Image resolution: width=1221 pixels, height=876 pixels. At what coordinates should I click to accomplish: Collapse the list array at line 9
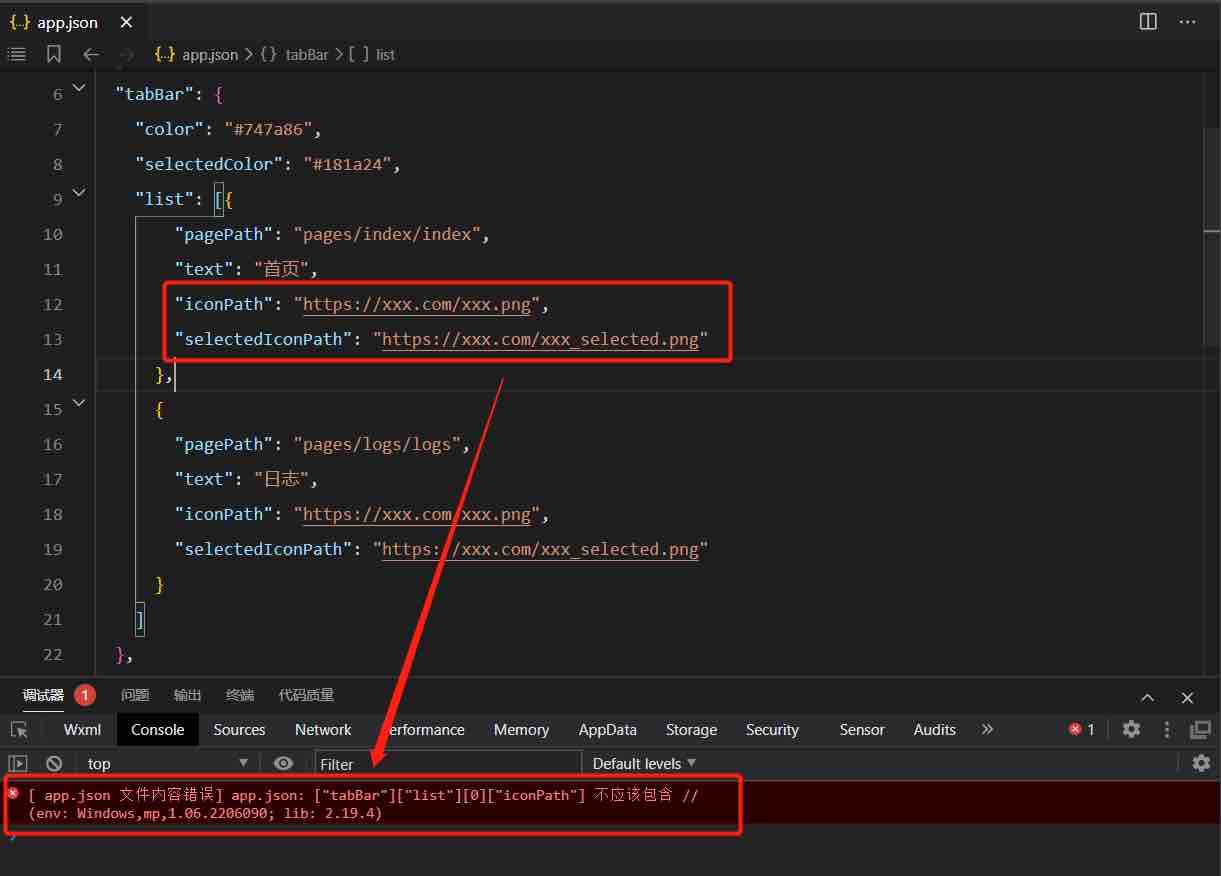pyautogui.click(x=79, y=192)
